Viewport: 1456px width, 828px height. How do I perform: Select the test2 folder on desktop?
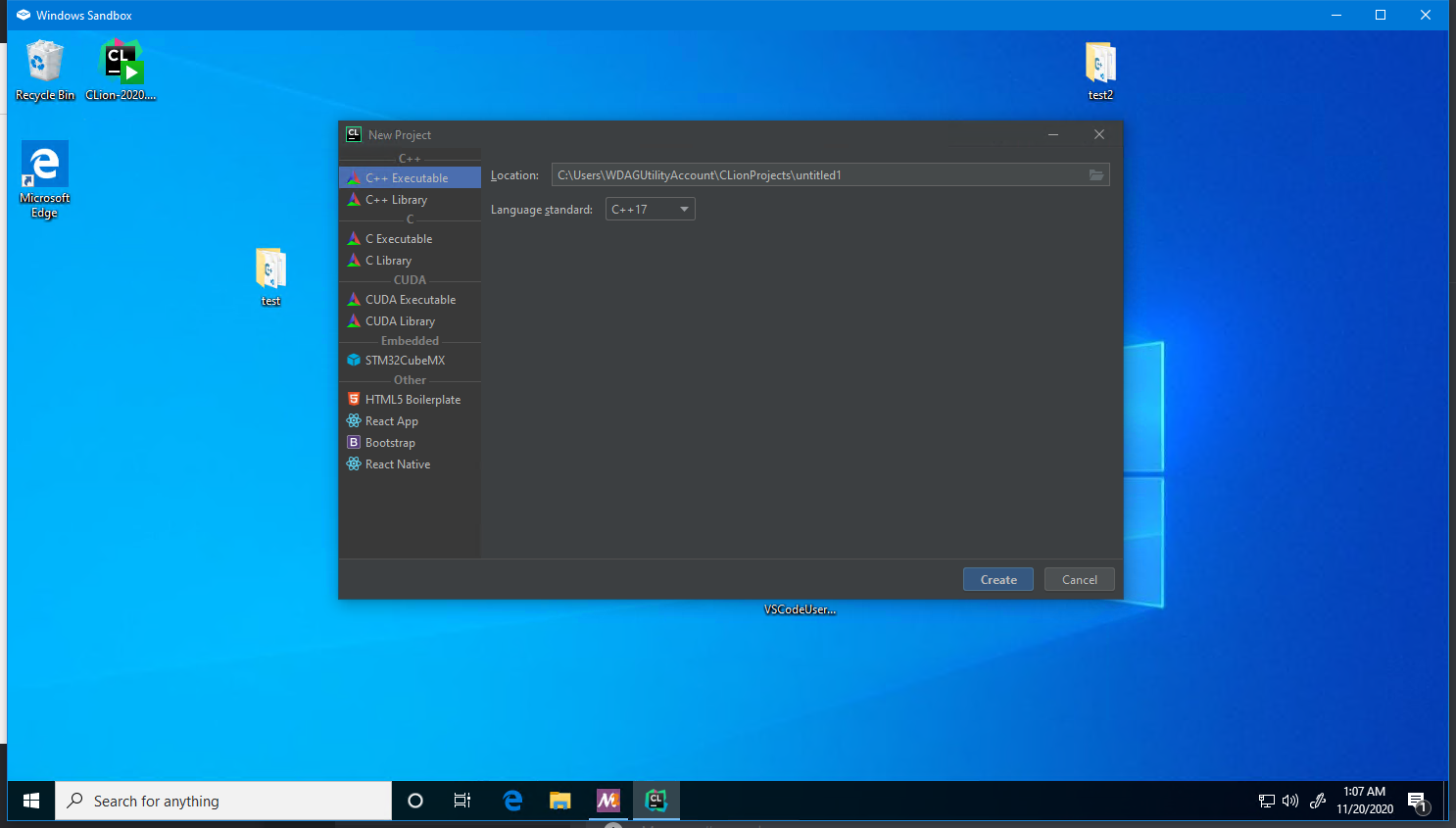[x=1100, y=72]
